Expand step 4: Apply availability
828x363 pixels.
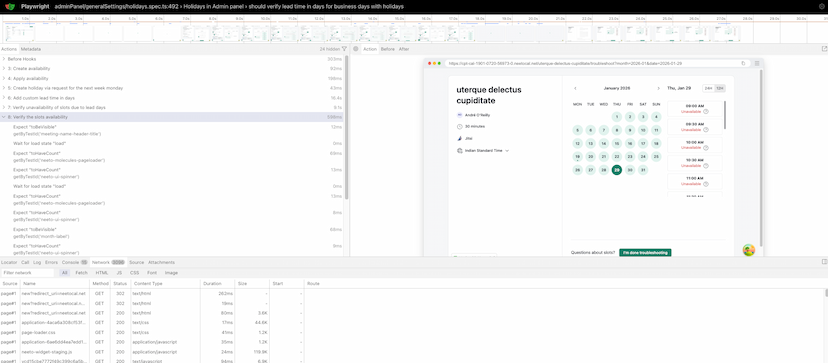tap(4, 78)
